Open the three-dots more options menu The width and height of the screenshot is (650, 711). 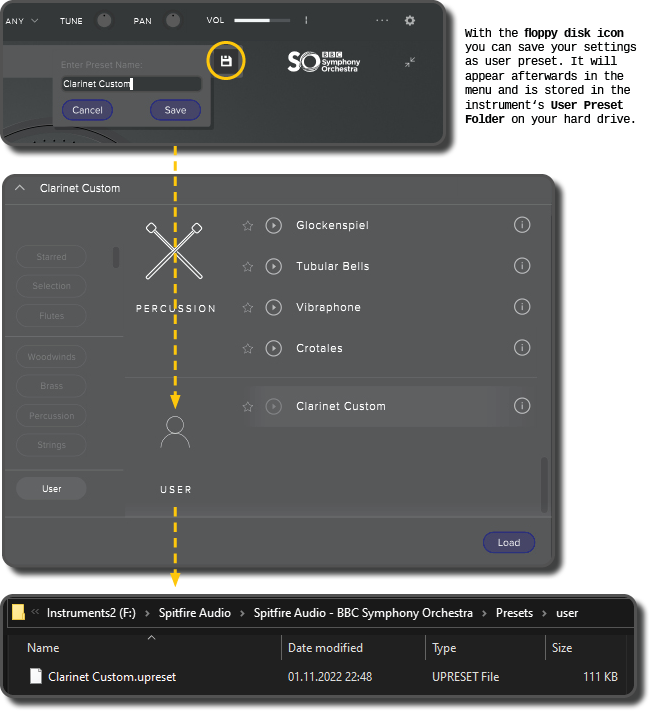[x=382, y=20]
